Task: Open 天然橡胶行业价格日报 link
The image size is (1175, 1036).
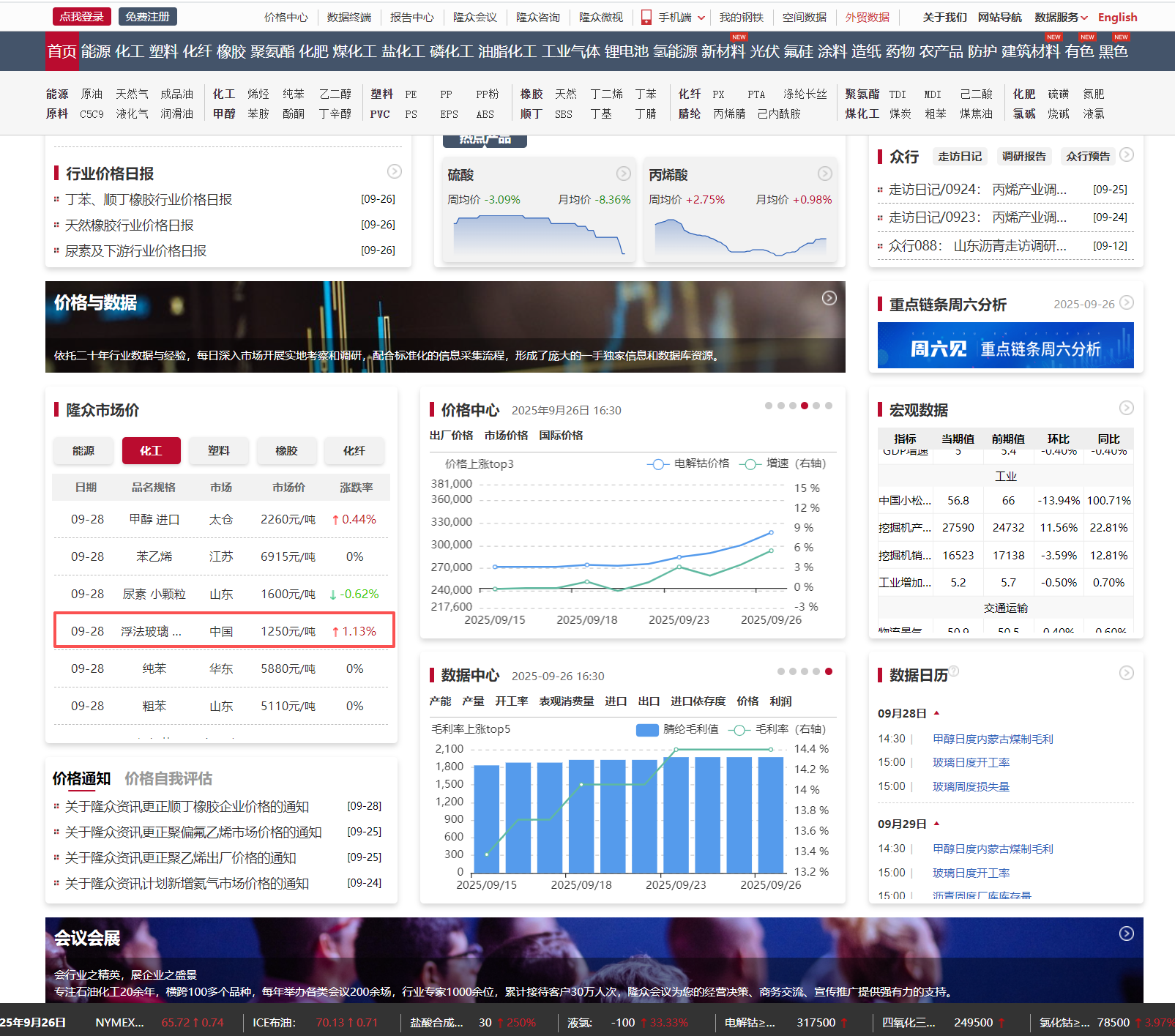Action: [130, 226]
